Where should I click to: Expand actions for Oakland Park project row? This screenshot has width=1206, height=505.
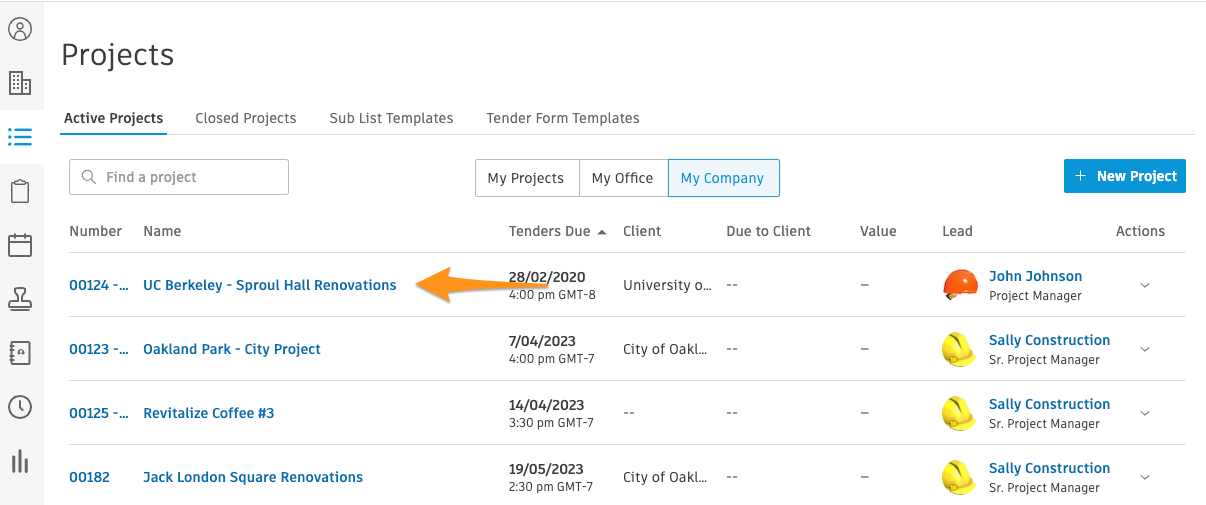[1145, 349]
